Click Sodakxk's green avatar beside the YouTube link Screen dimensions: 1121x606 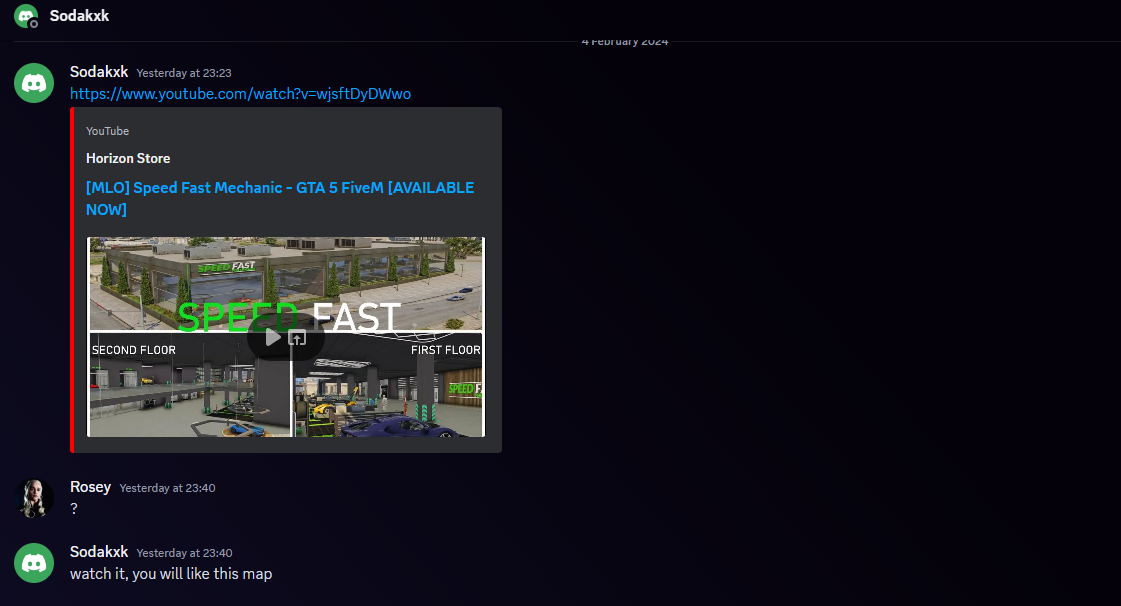pos(34,83)
